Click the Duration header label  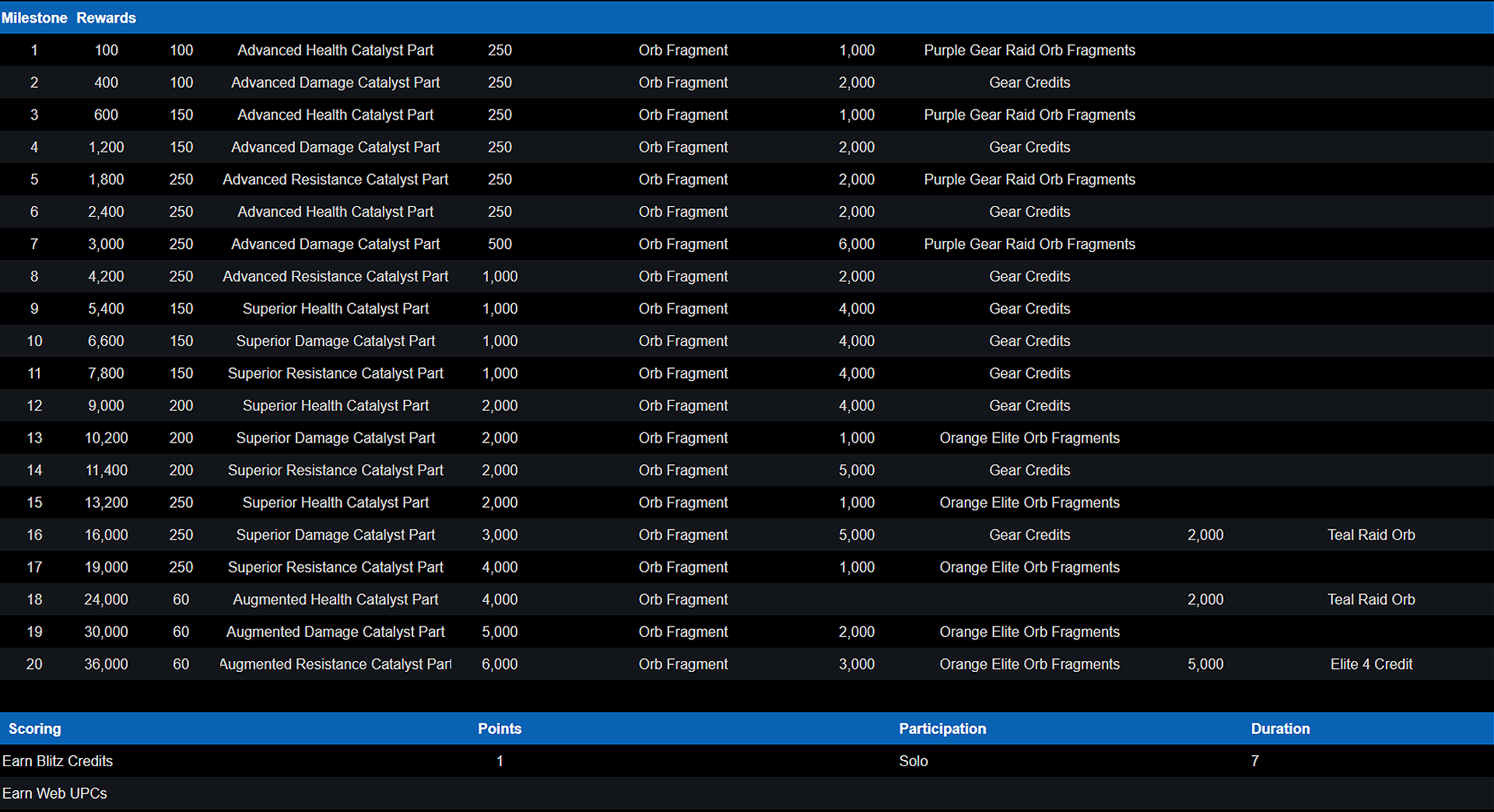(1280, 729)
